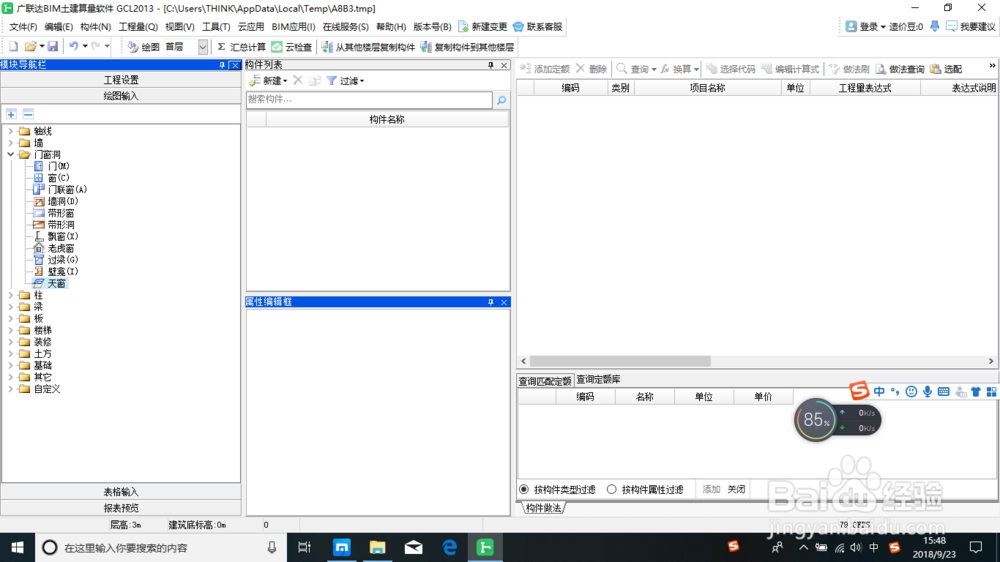Image resolution: width=1000 pixels, height=562 pixels.
Task: Switch to the 查询定额库 tab
Action: click(598, 380)
